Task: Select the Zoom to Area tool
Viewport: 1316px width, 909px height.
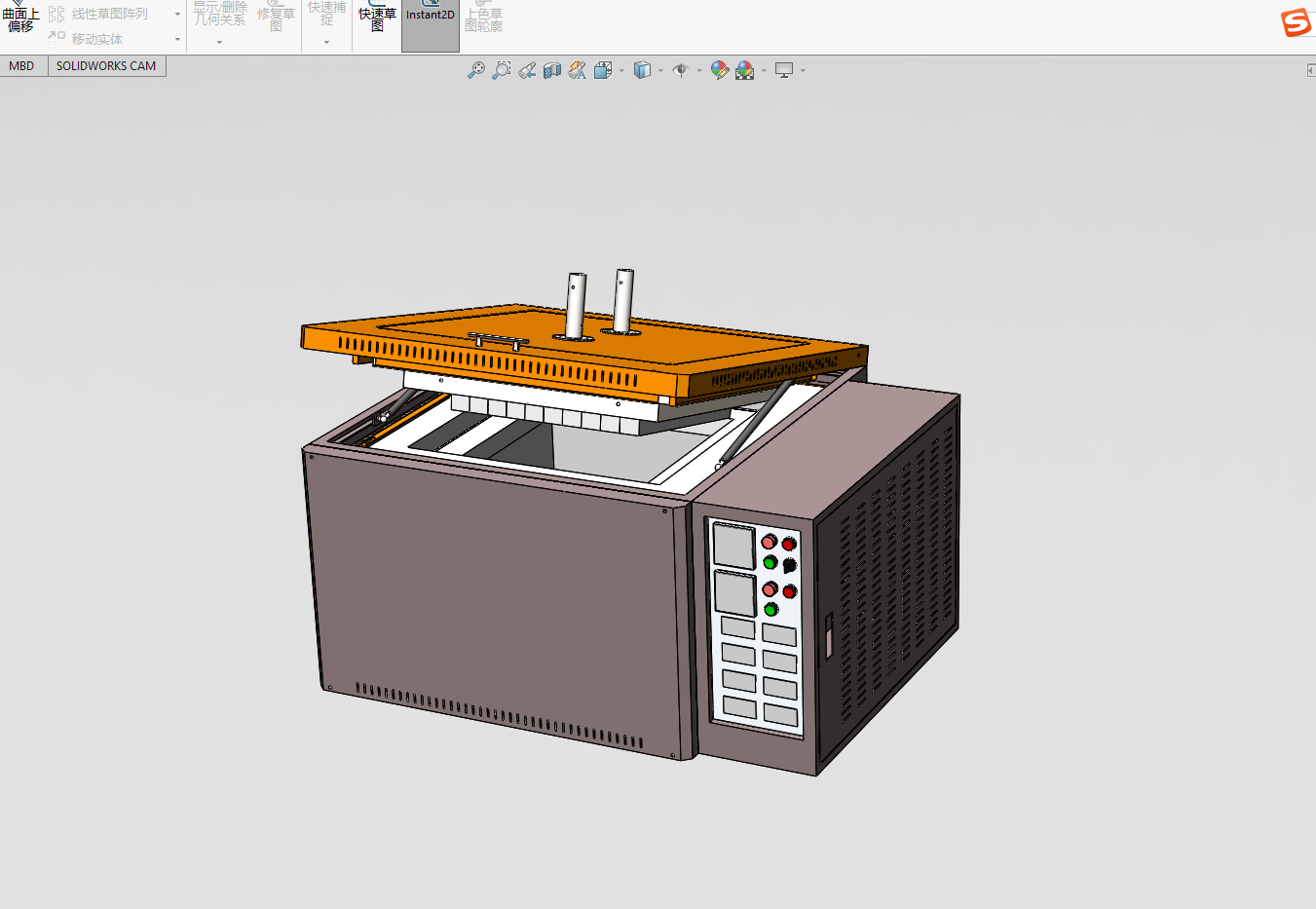Action: pos(501,70)
